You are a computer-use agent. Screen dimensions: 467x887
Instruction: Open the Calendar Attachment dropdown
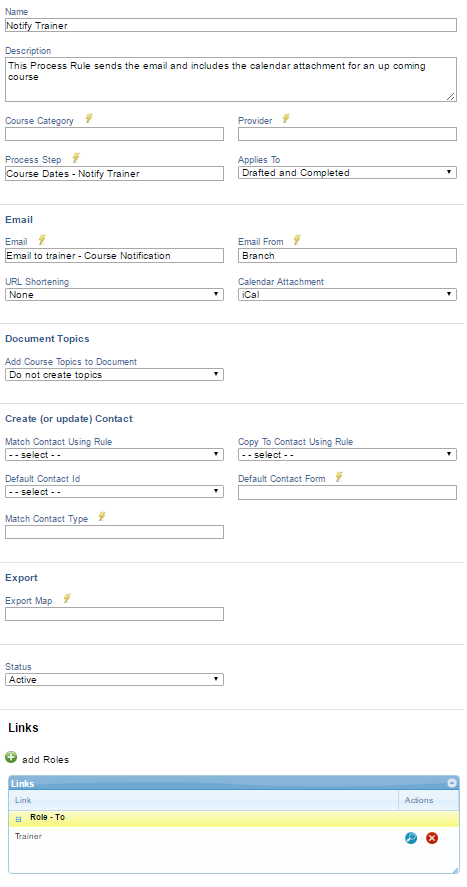pos(347,295)
